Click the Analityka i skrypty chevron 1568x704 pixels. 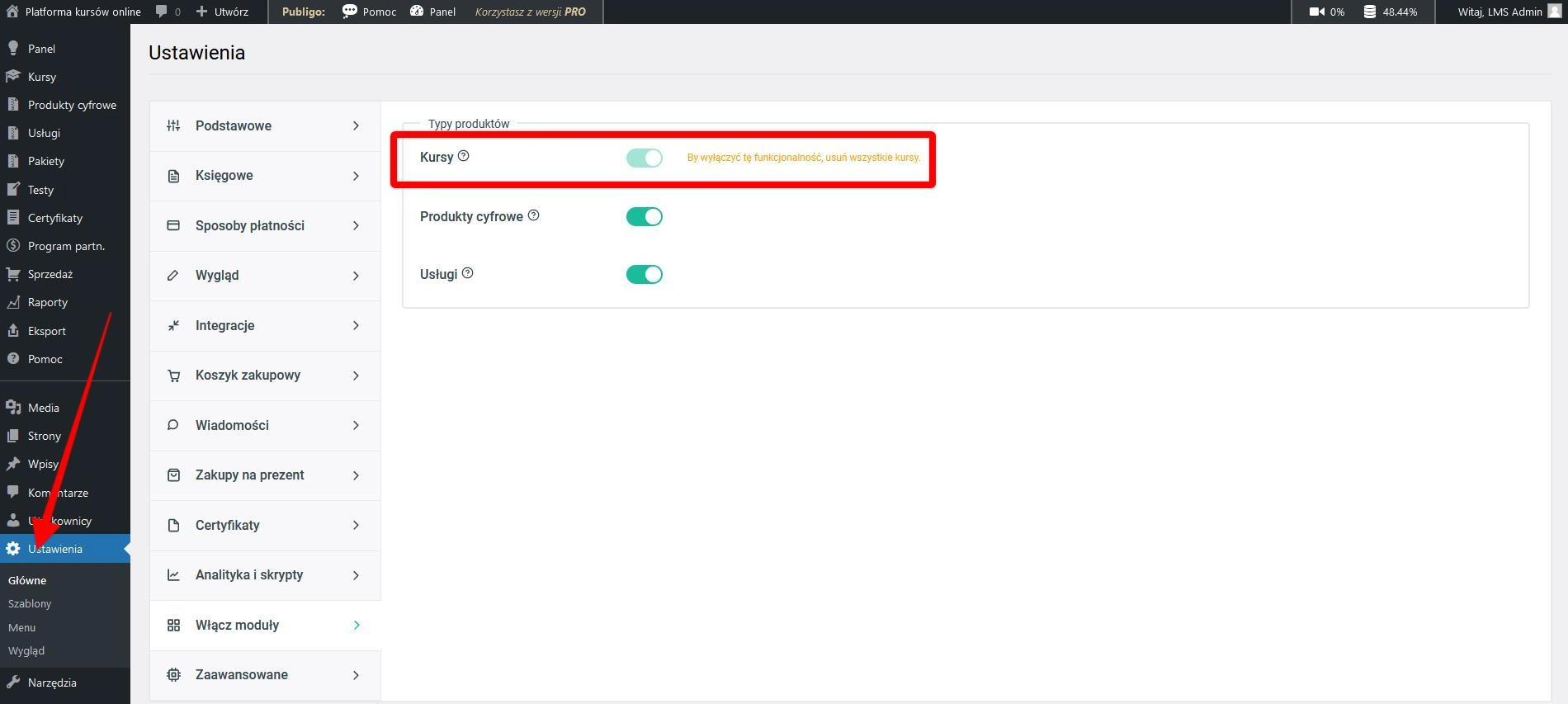coord(357,575)
